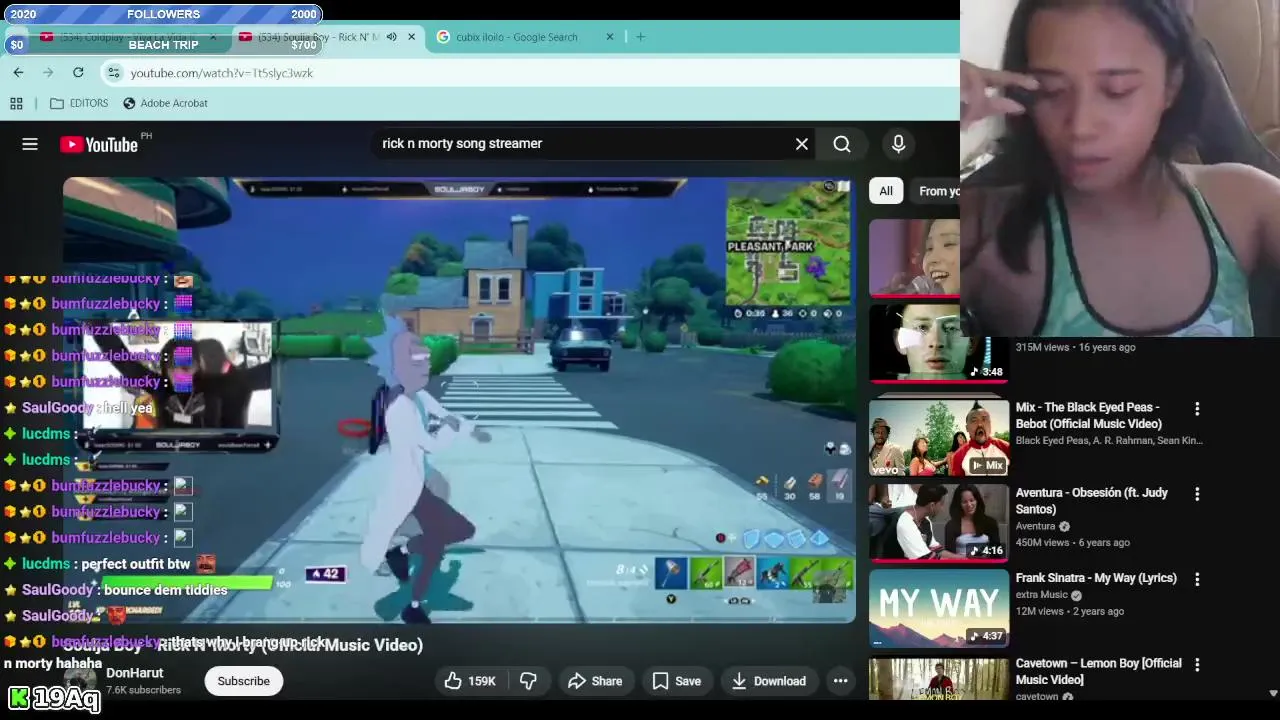1280x720 pixels.
Task: Like the video with 159K likes
Action: pos(470,681)
